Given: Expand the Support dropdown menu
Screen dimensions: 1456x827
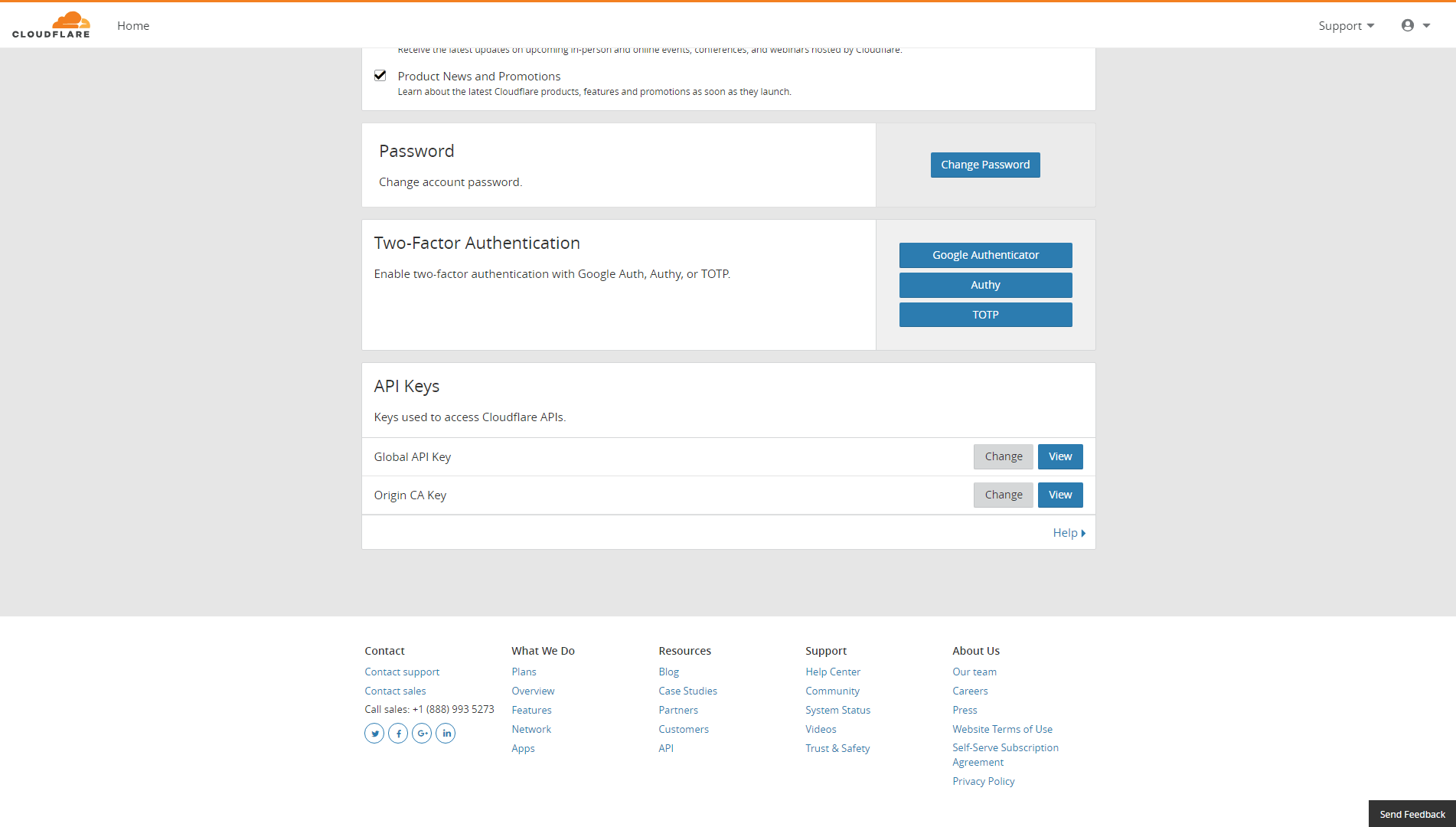Looking at the screenshot, I should pos(1346,25).
